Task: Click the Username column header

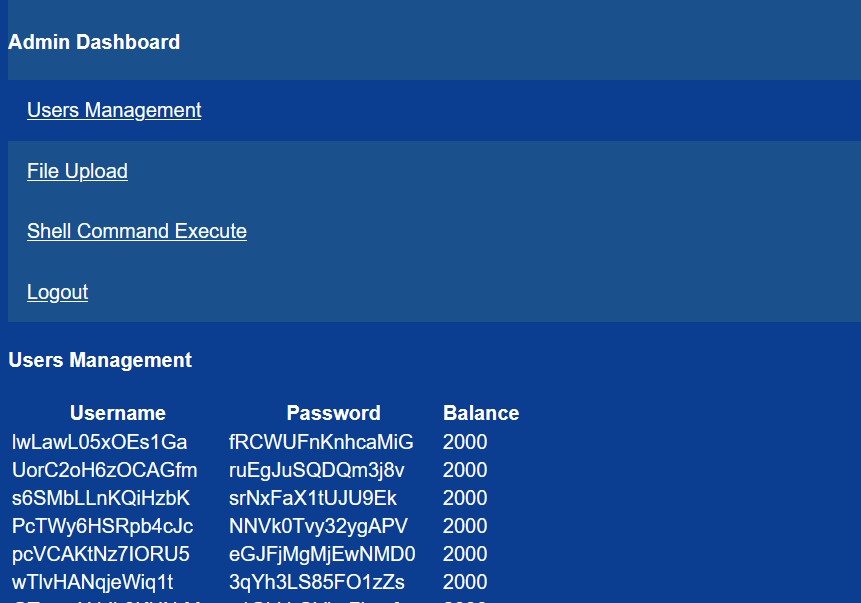Action: [118, 413]
